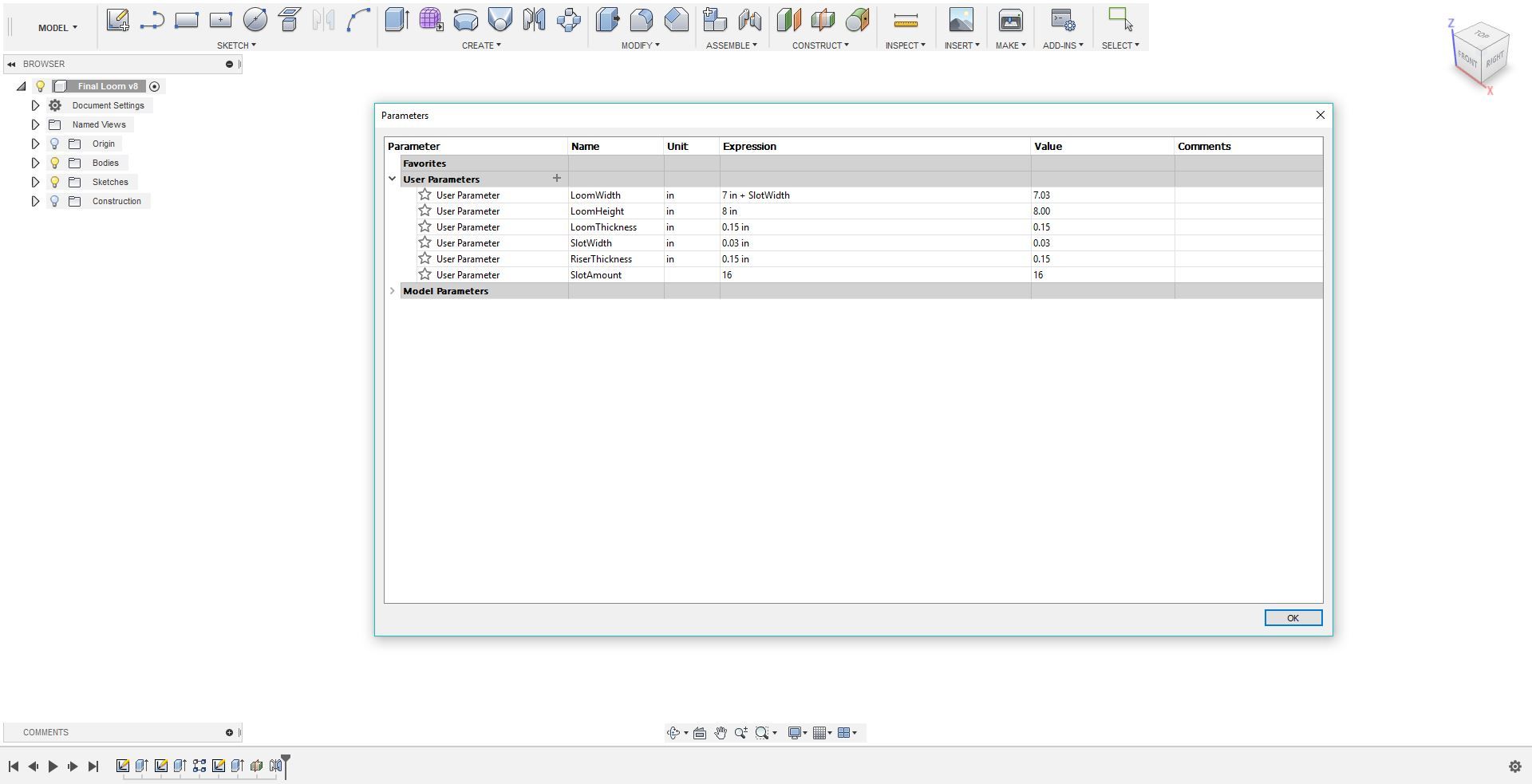Click the ViewCube FRONT face
1532x784 pixels.
click(x=1467, y=59)
